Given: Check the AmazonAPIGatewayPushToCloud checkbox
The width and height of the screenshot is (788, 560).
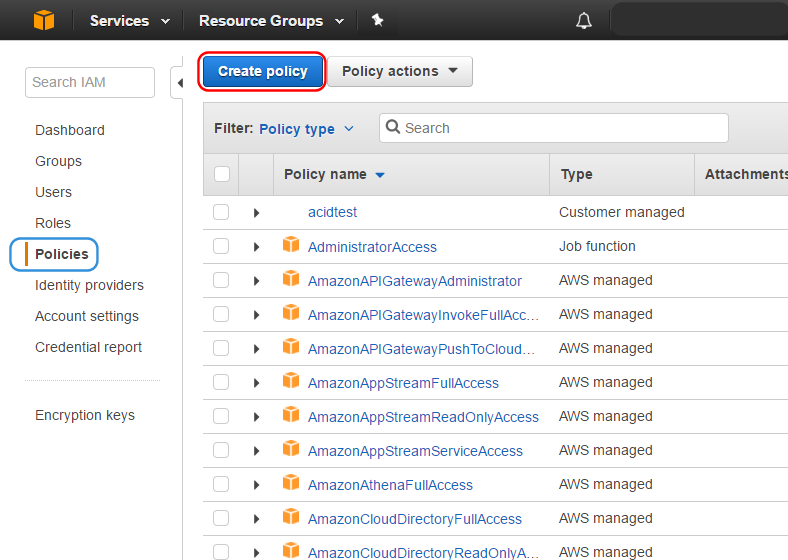Looking at the screenshot, I should [221, 348].
